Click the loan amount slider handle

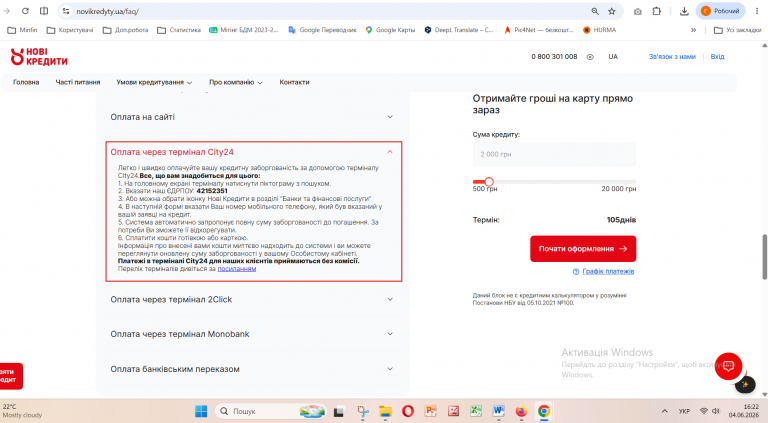pyautogui.click(x=489, y=182)
